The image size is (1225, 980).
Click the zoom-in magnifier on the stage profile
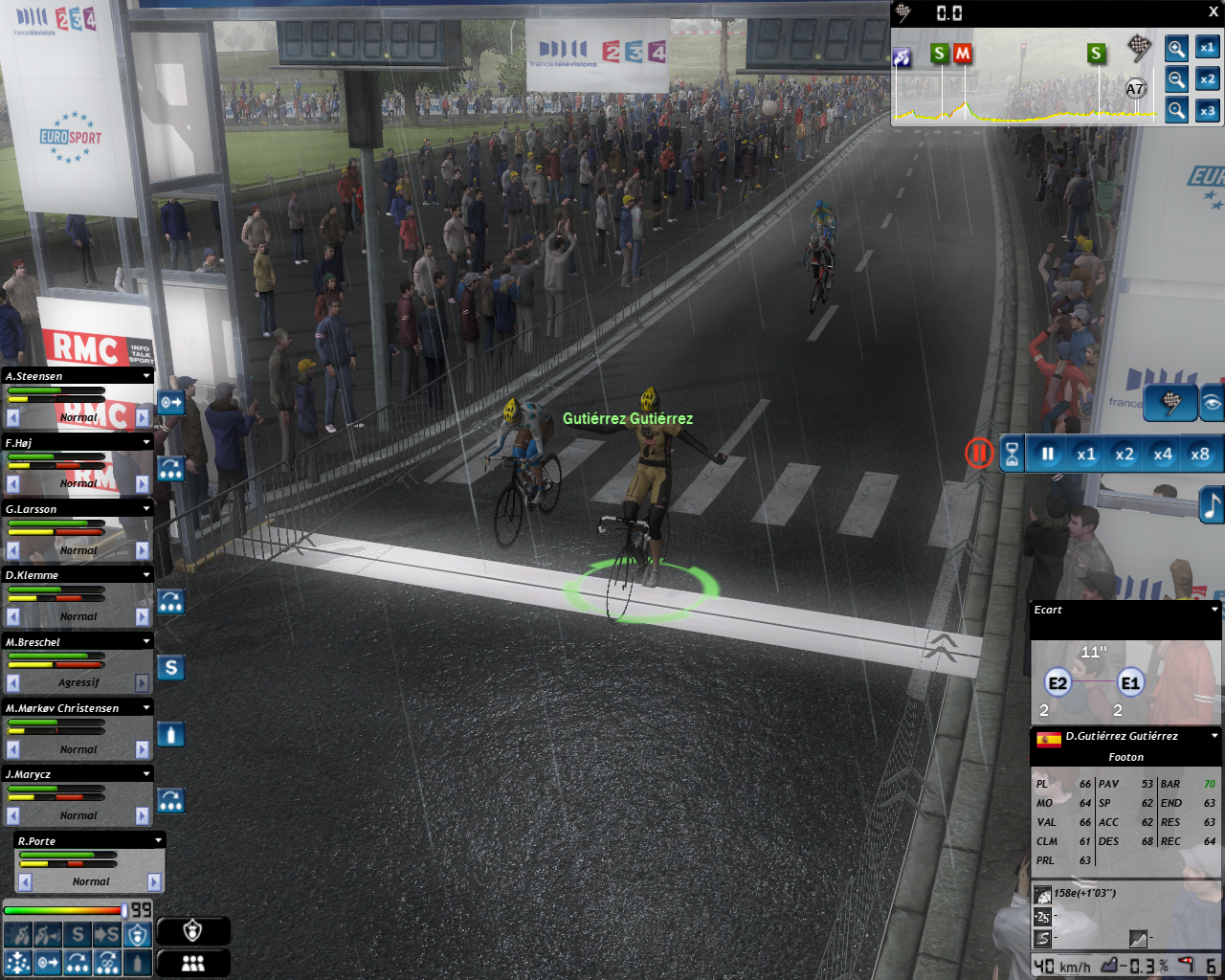[1176, 48]
